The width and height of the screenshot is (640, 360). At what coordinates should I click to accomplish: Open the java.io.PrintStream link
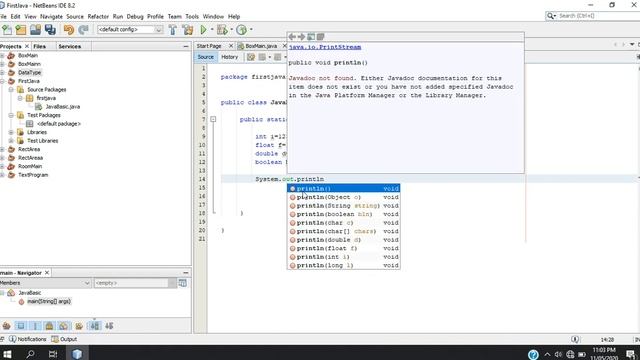325,47
